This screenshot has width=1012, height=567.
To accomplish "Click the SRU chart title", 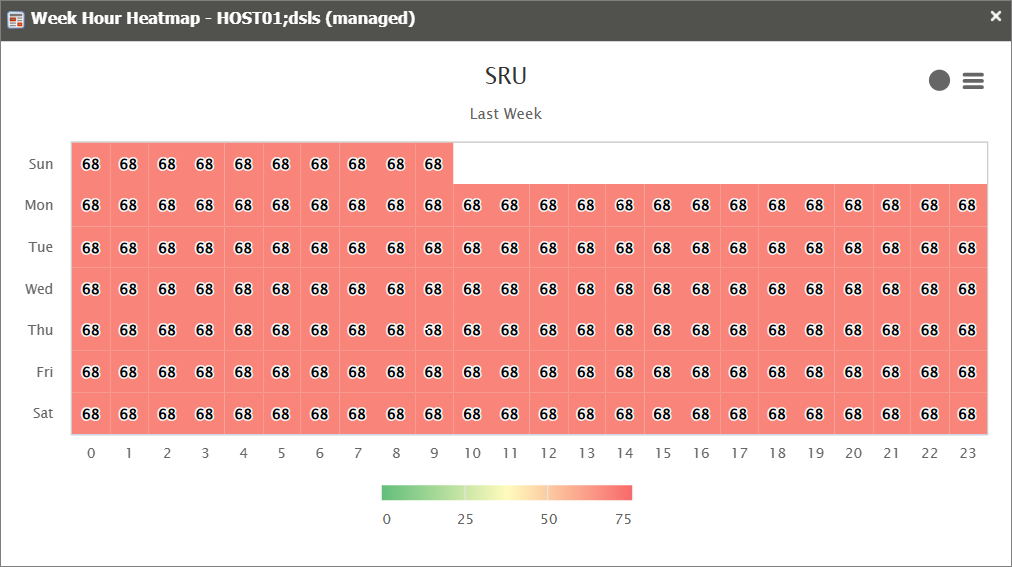I will click(506, 76).
